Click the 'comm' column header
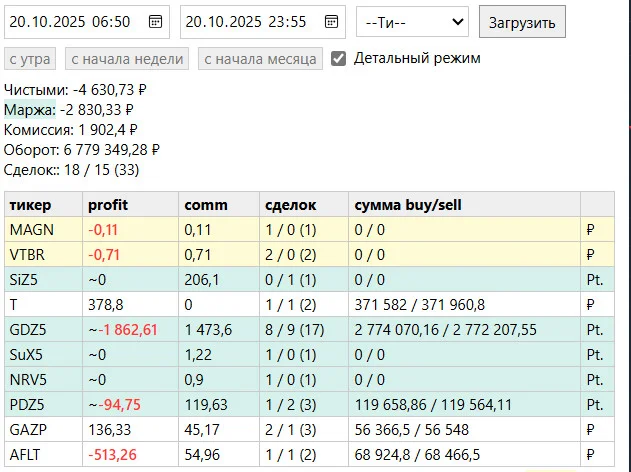 tap(219, 205)
